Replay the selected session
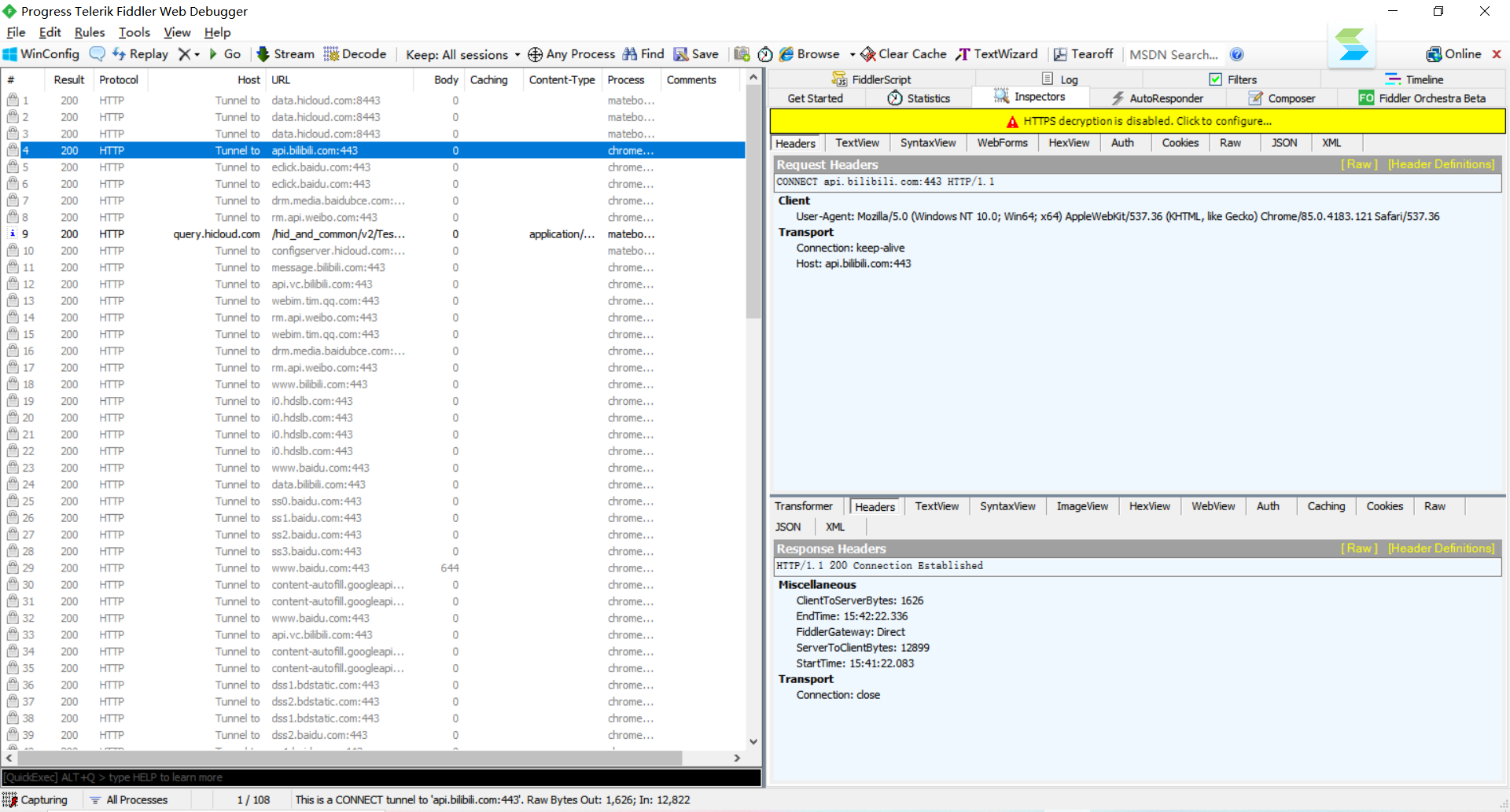The image size is (1510, 812). point(141,54)
